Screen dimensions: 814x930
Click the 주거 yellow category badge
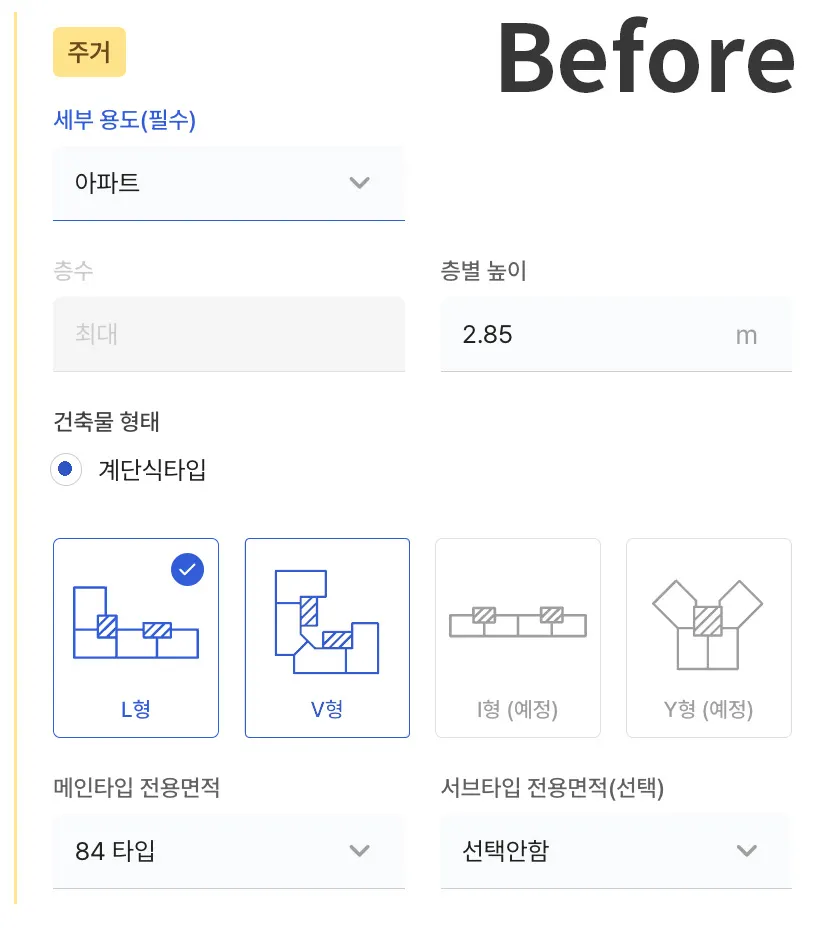[x=90, y=52]
